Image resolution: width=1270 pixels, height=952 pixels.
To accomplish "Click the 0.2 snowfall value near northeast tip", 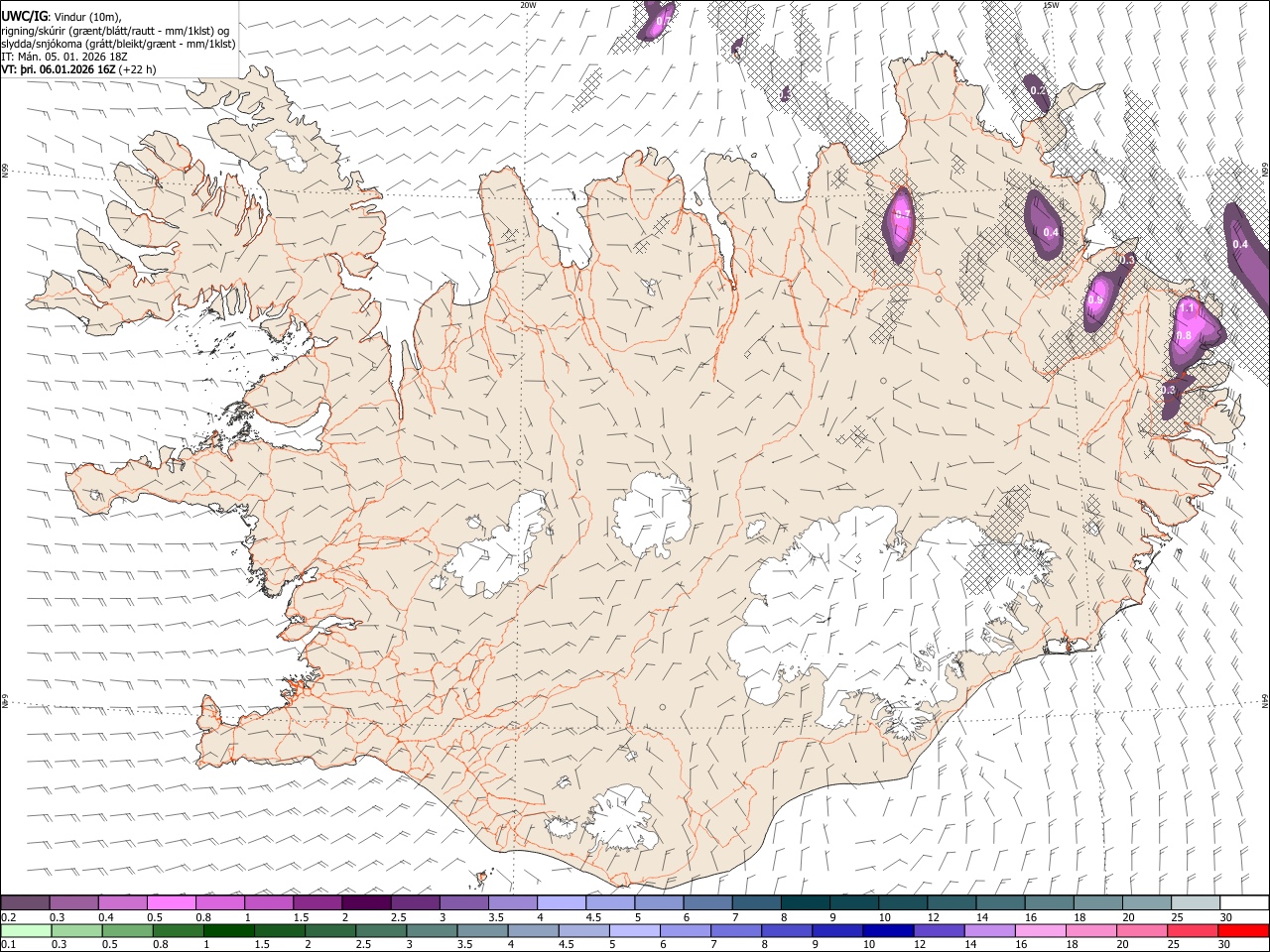I will (1038, 90).
